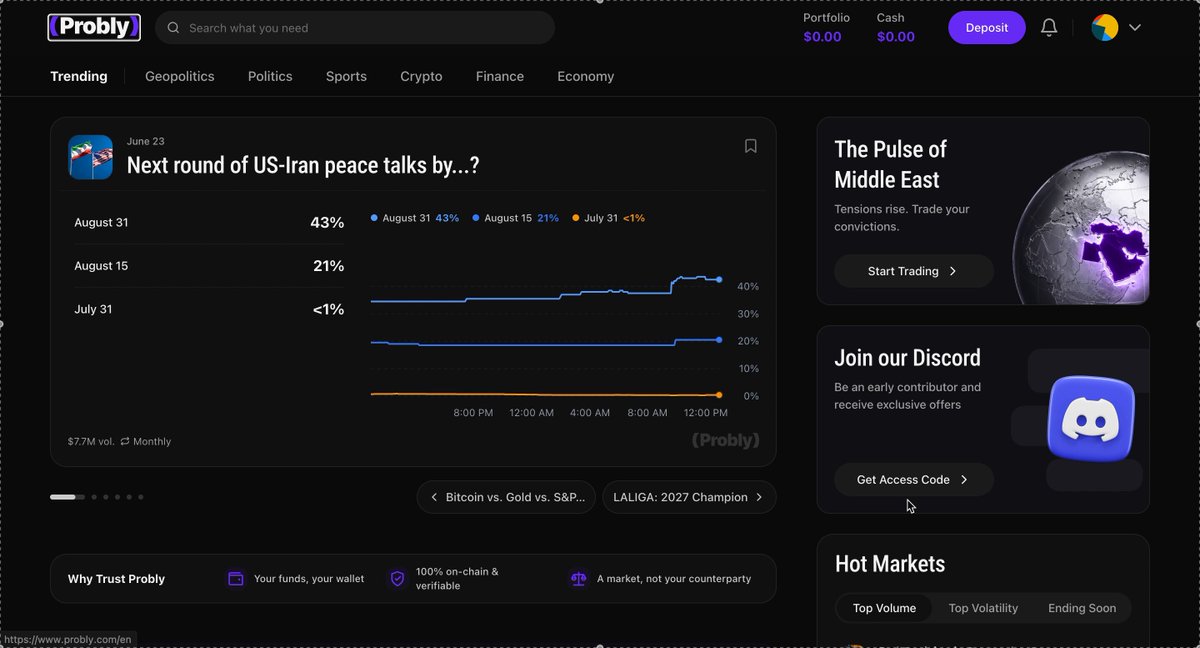This screenshot has height=648, width=1200.
Task: Click the scales icon beside 'A market, not your counterparty'
Action: tap(578, 578)
